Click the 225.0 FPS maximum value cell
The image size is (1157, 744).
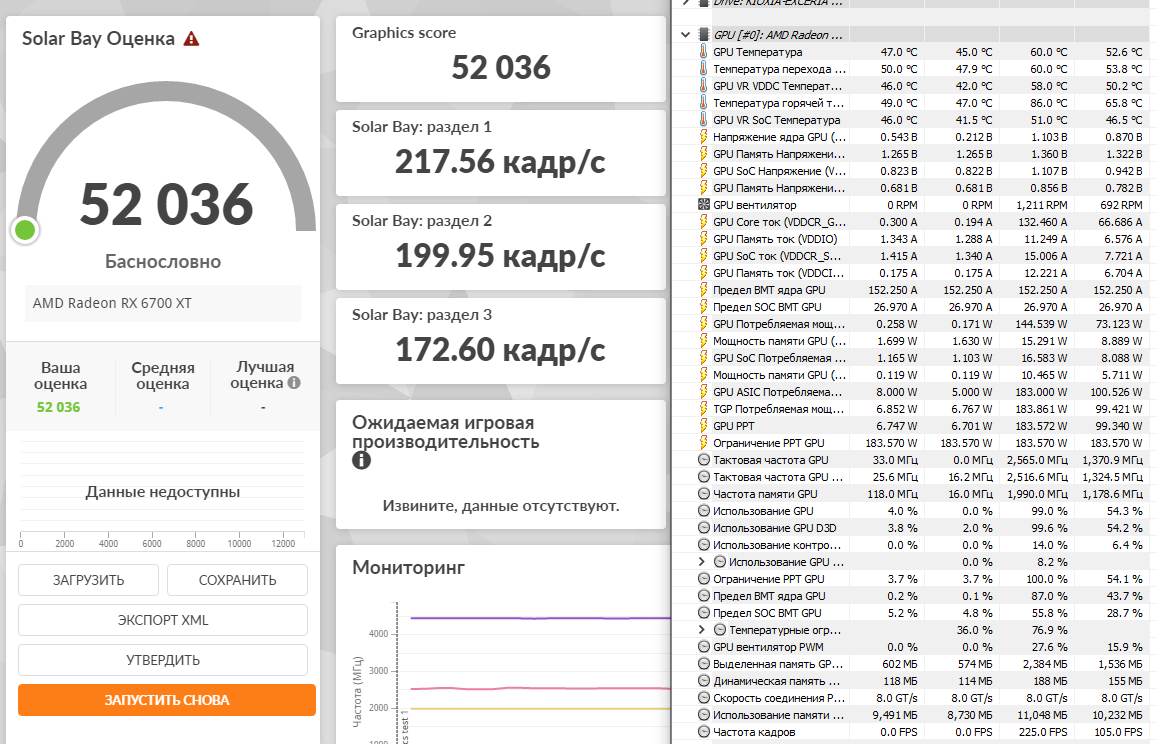pos(1043,731)
